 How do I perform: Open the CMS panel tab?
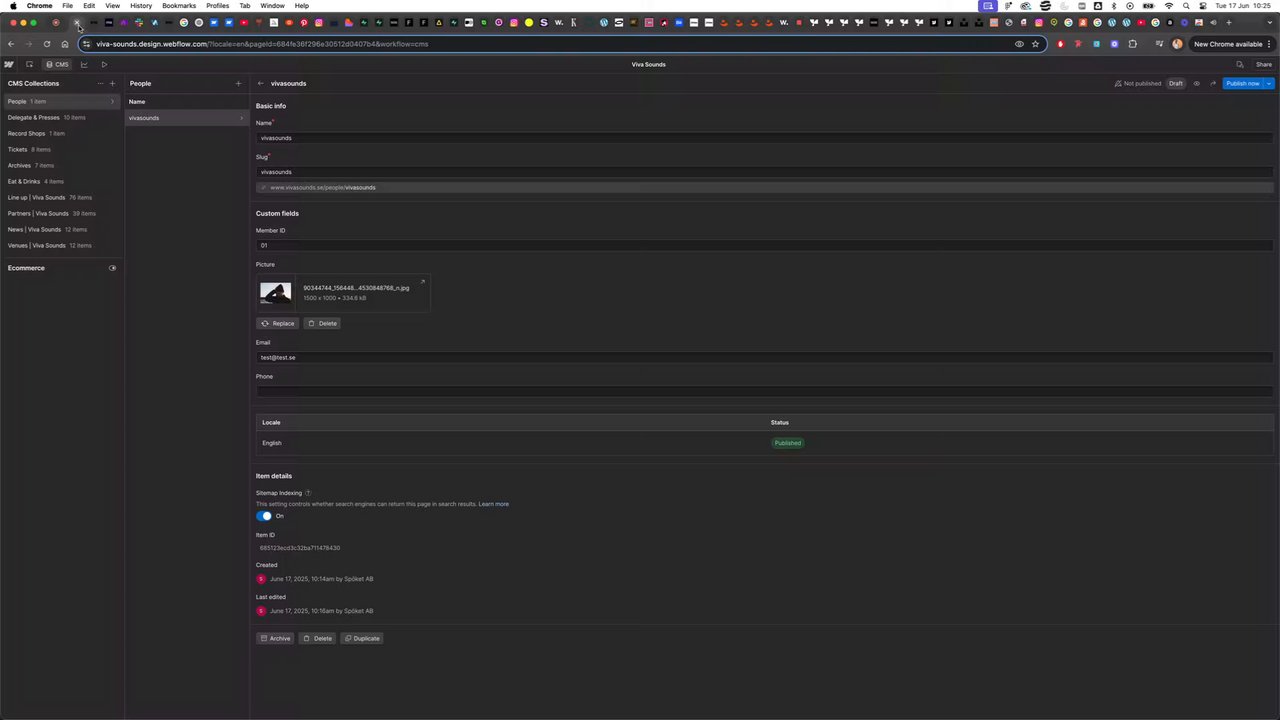coord(57,64)
